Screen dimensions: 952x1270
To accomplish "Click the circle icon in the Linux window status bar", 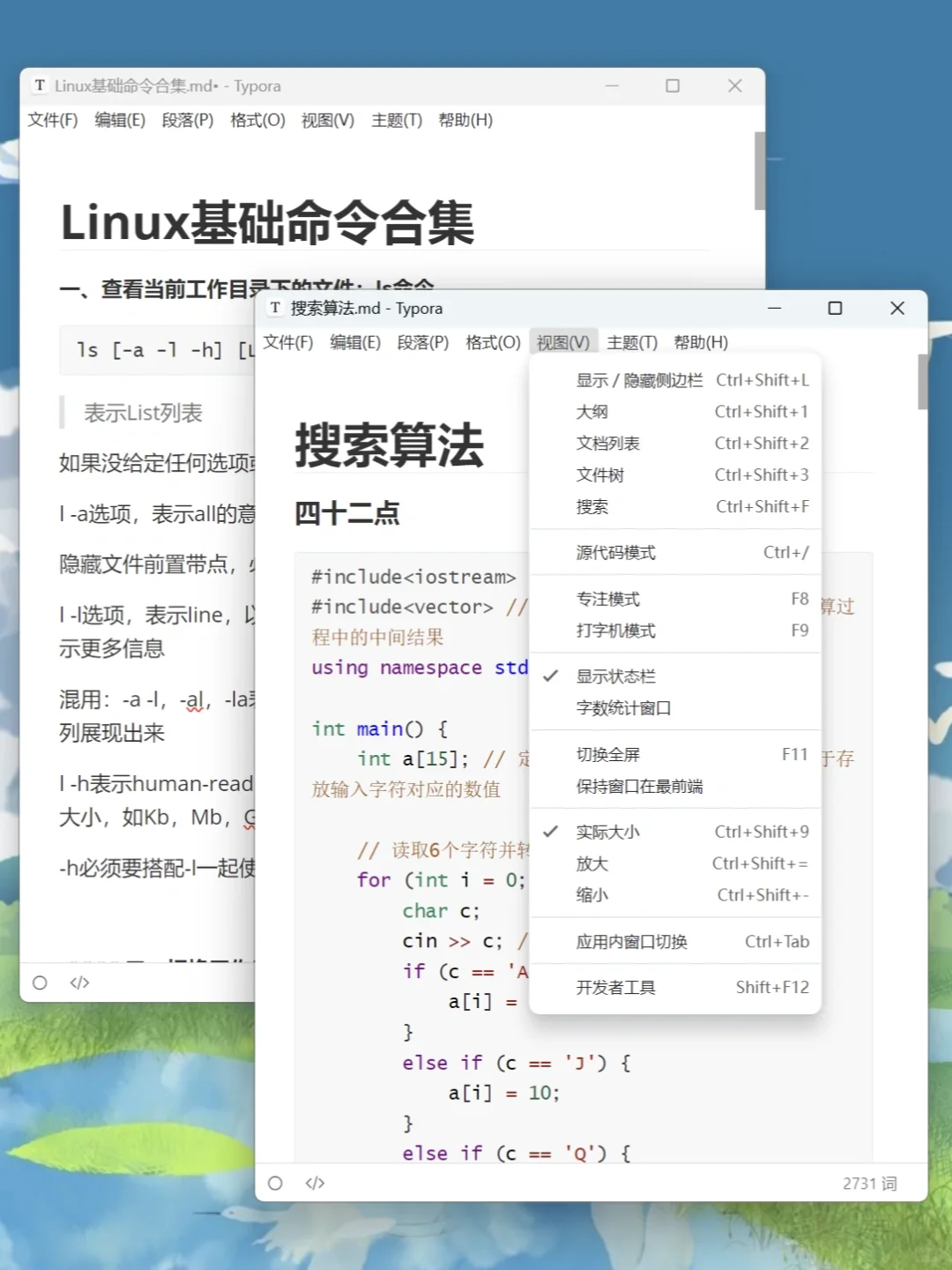I will pyautogui.click(x=40, y=982).
